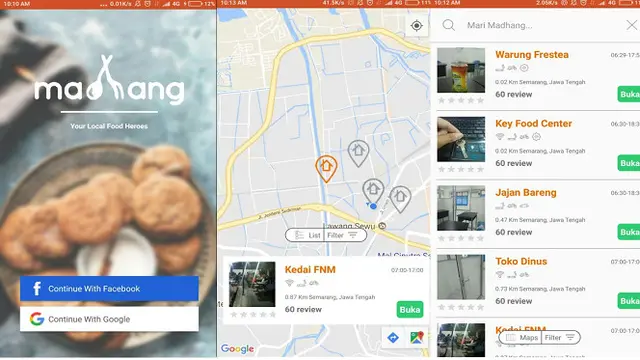Tap Warung Frestea thumbnail image
Screen dimensions: 640x360
coord(461,70)
